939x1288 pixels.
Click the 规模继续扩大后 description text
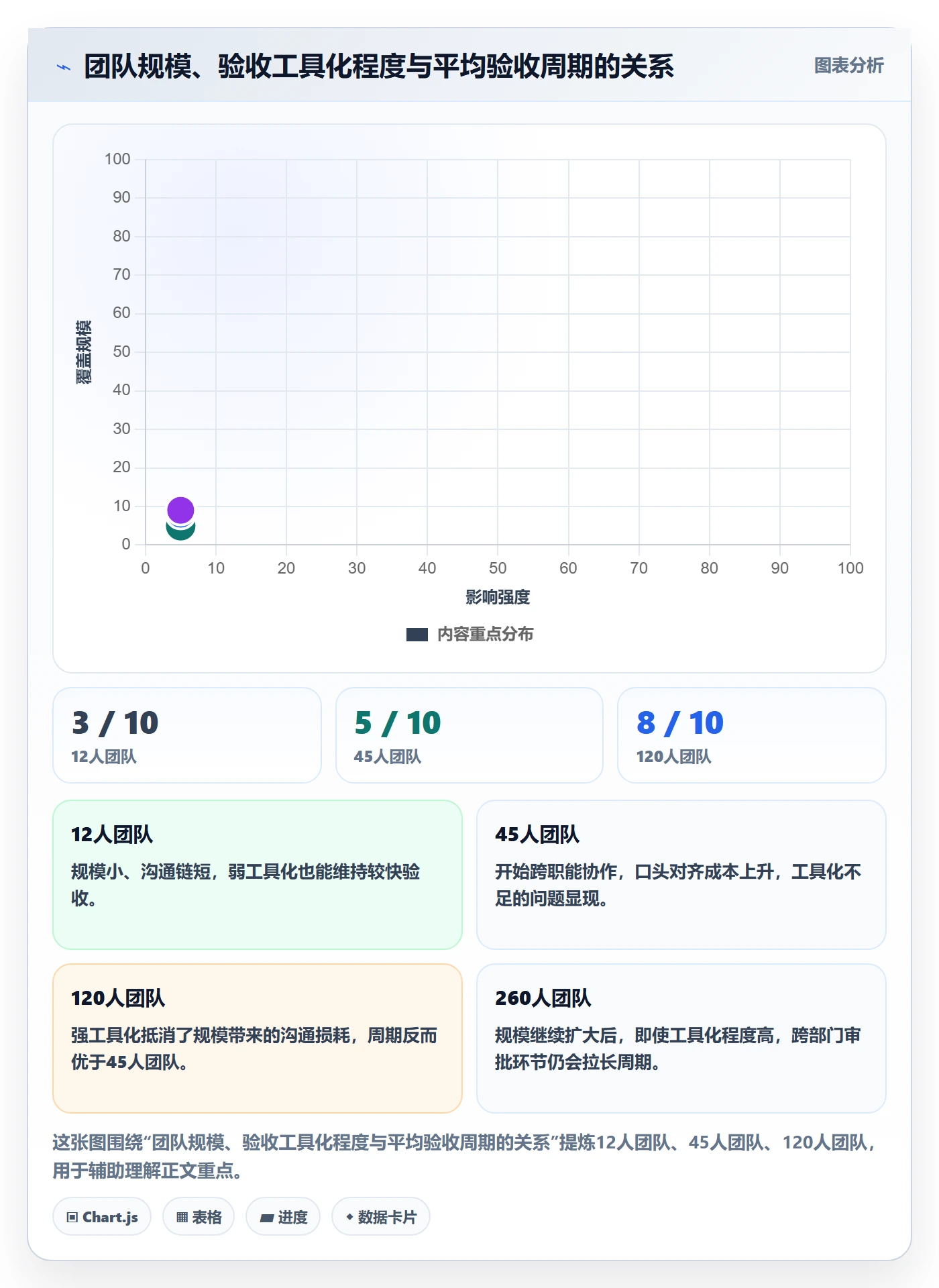click(x=678, y=1049)
